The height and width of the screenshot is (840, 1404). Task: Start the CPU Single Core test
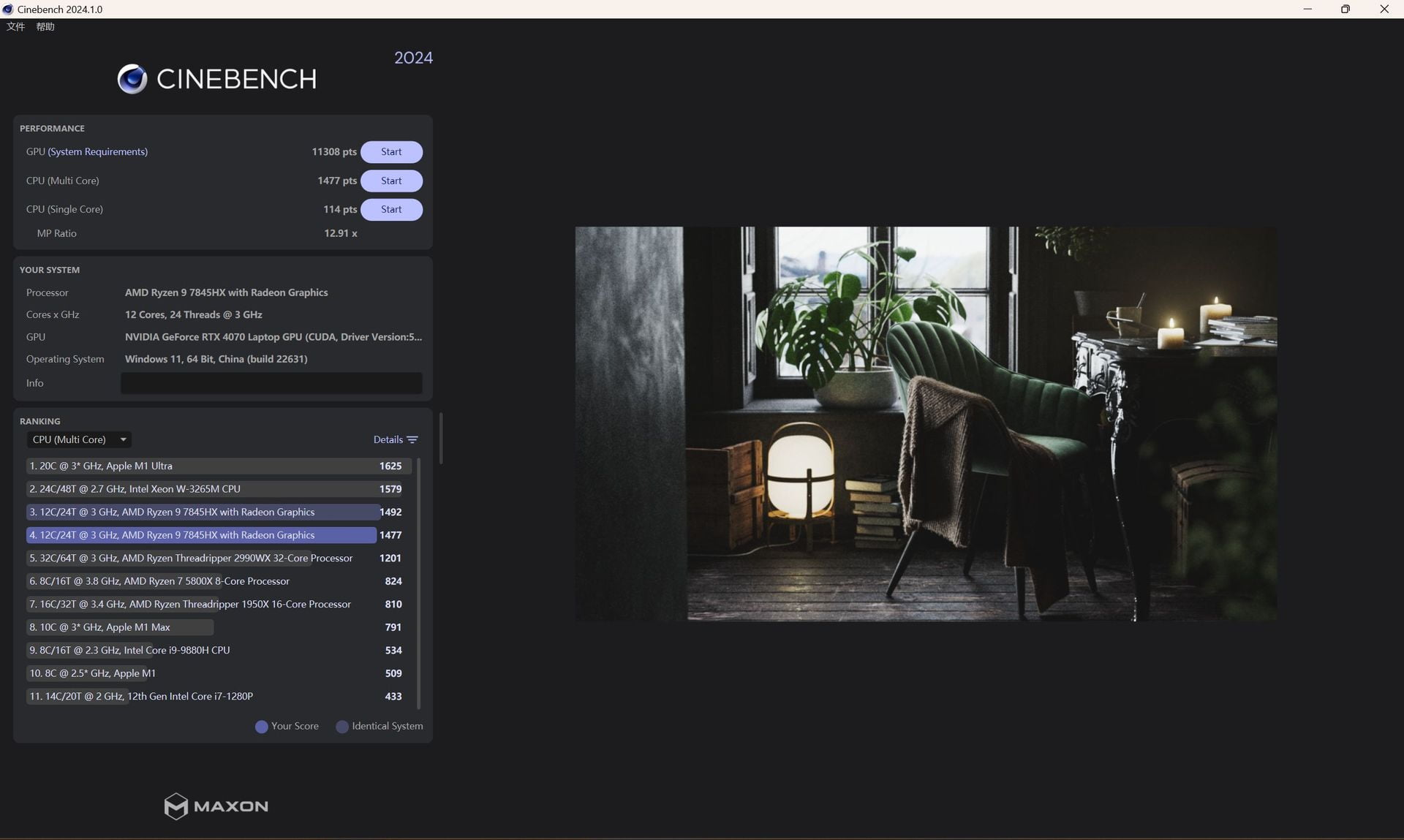[x=391, y=209]
